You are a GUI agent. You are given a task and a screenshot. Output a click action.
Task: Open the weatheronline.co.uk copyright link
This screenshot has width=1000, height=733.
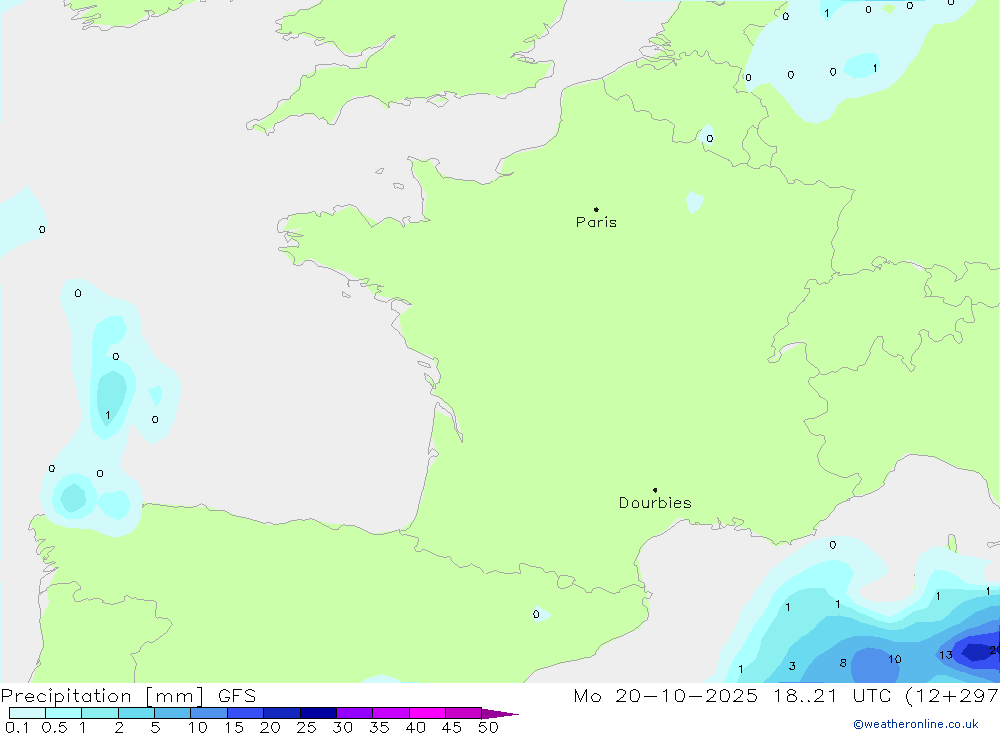916,724
